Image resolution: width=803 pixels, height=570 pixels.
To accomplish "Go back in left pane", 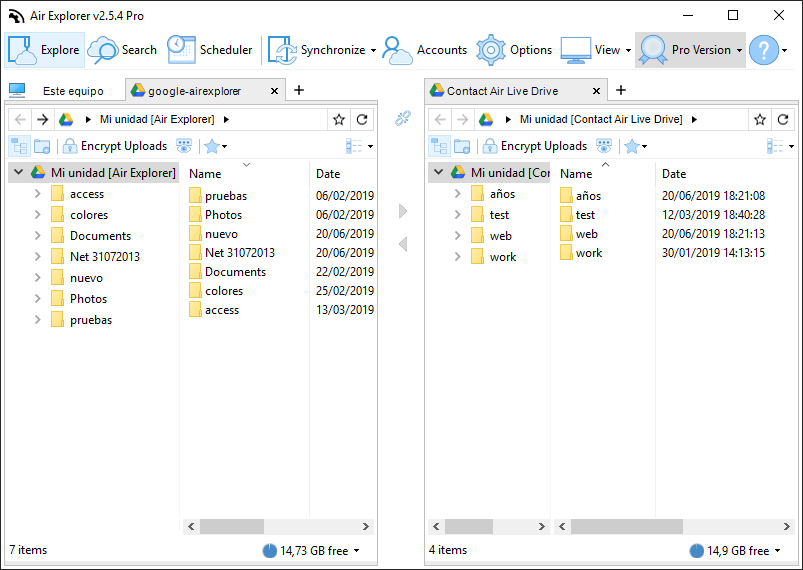I will click(20, 119).
